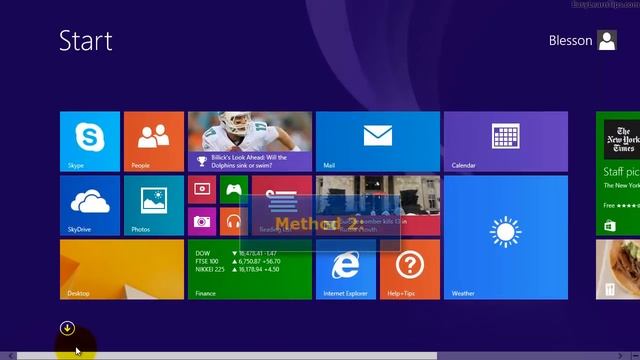Open the News tile with building photo
The image size is (640, 360).
pyautogui.click(x=378, y=205)
